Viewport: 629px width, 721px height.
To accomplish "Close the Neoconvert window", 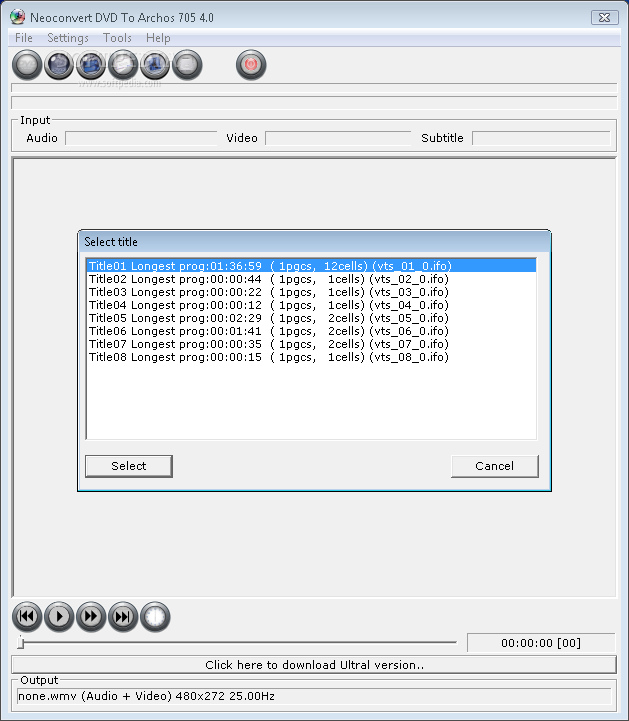I will (x=605, y=17).
